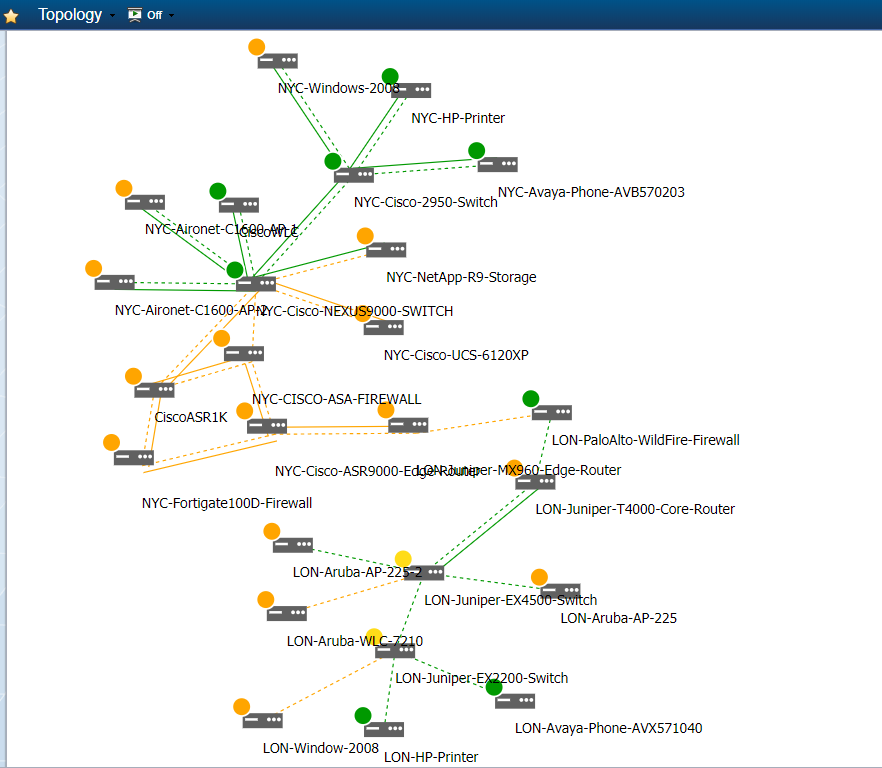Select the LON-Juniper-MX960-Edge-Router device icon
This screenshot has height=768, width=882.
click(x=408, y=425)
